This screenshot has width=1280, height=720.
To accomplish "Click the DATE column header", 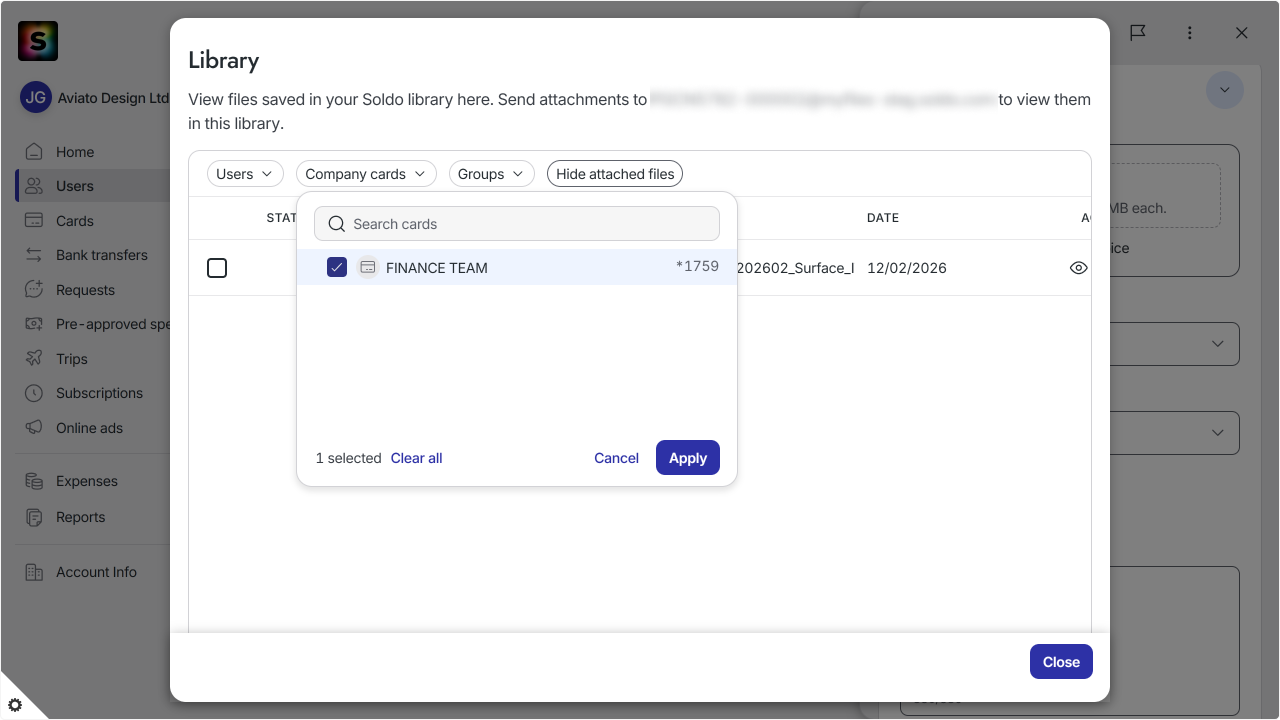I will point(883,218).
